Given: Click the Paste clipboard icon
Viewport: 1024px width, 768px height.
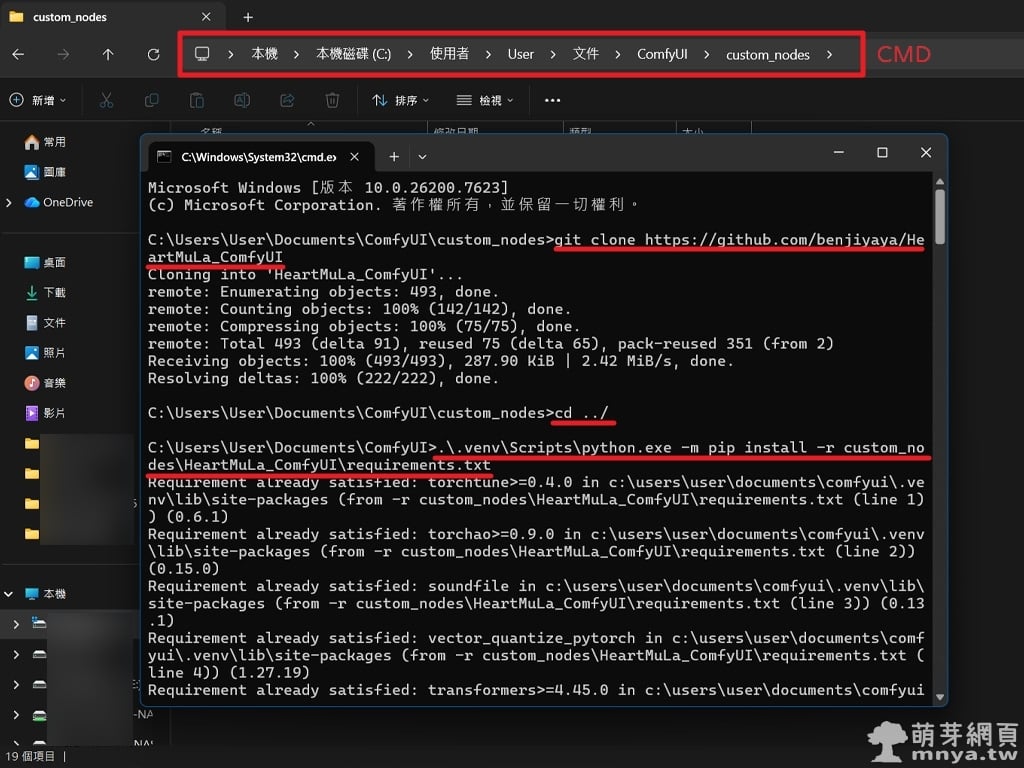Looking at the screenshot, I should (197, 100).
